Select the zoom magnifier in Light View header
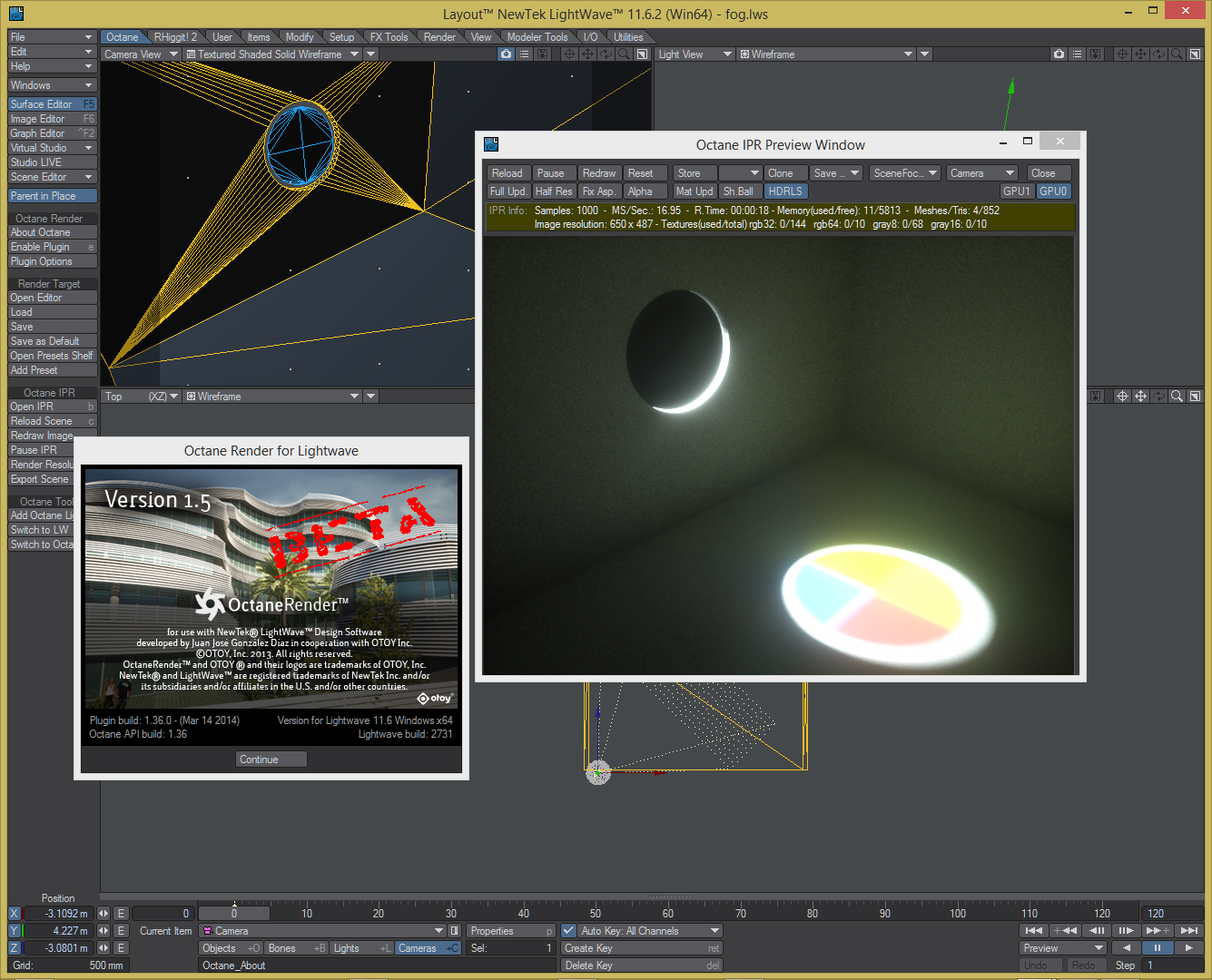Viewport: 1212px width, 980px height. click(x=1177, y=54)
